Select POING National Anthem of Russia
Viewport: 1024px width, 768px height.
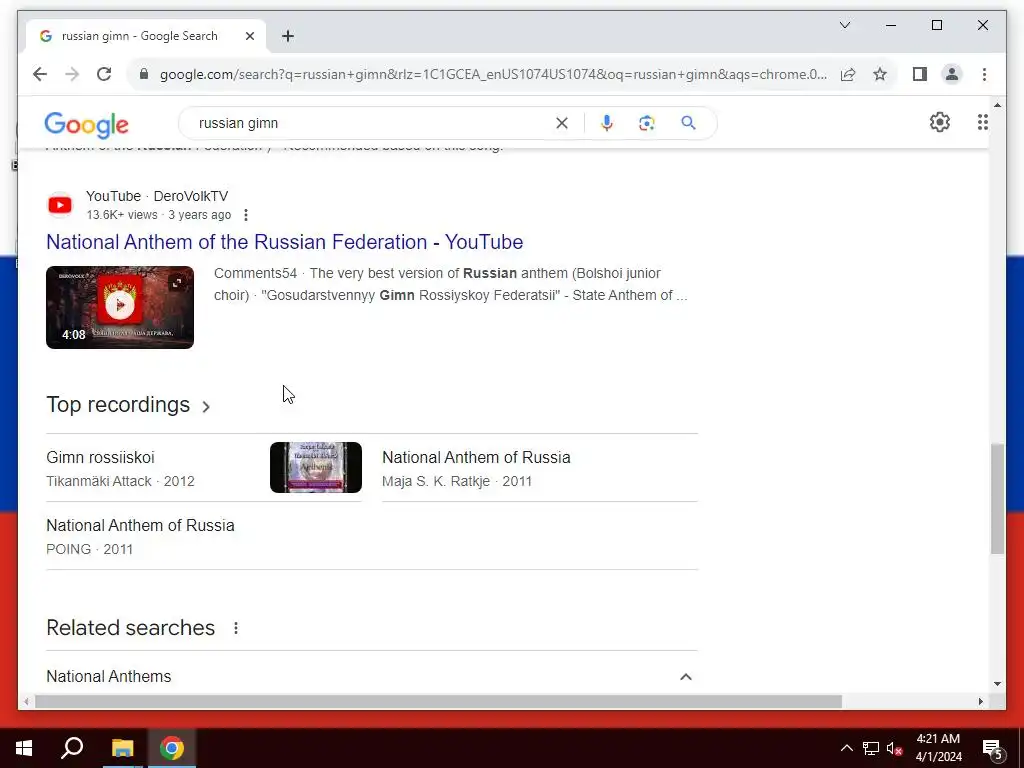[x=140, y=536]
